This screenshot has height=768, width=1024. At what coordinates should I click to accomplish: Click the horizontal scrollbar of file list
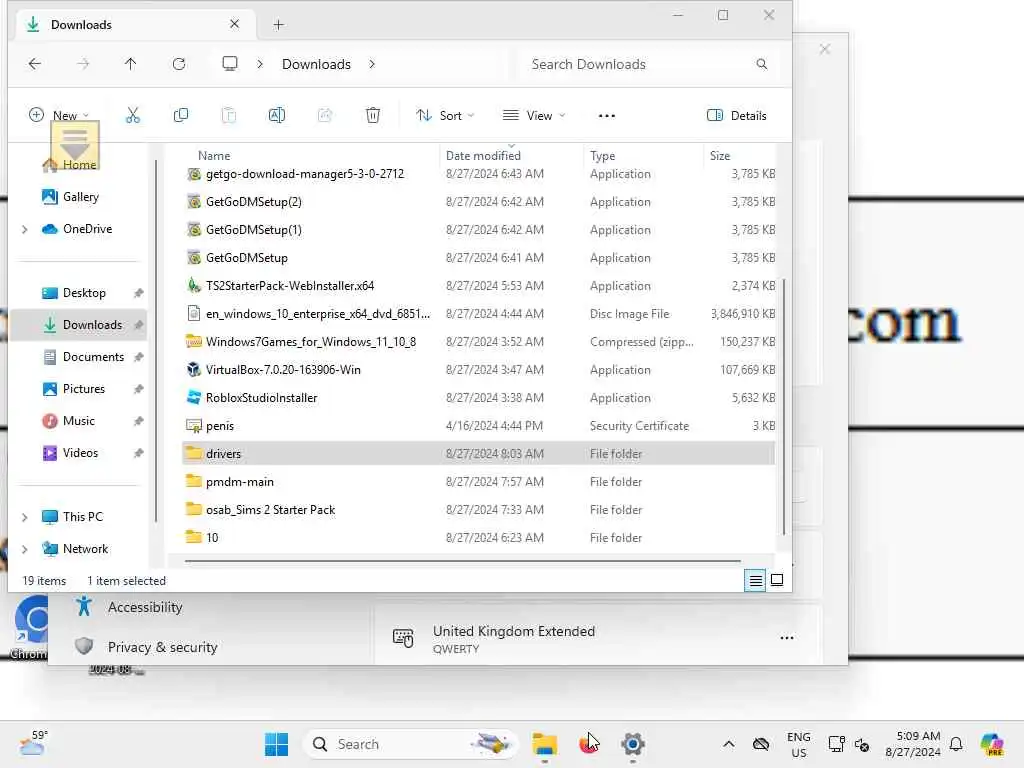click(462, 560)
